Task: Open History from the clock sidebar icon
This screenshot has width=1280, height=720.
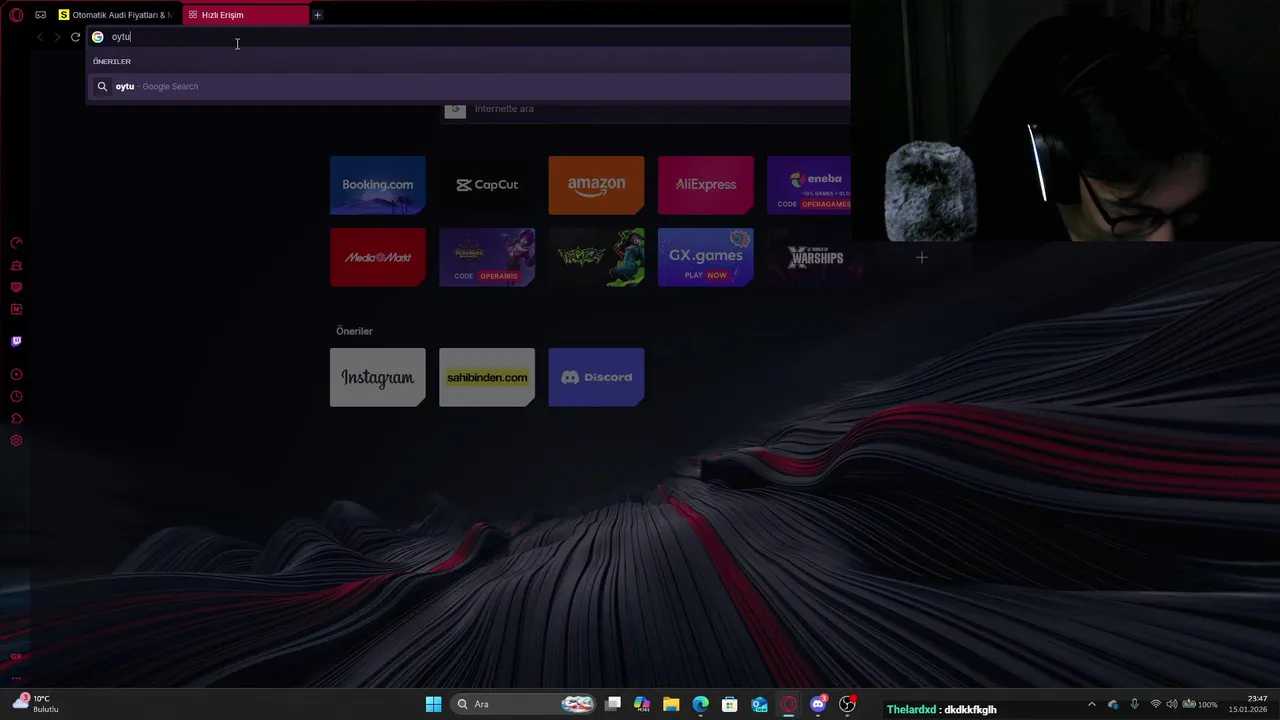Action: [x=16, y=396]
